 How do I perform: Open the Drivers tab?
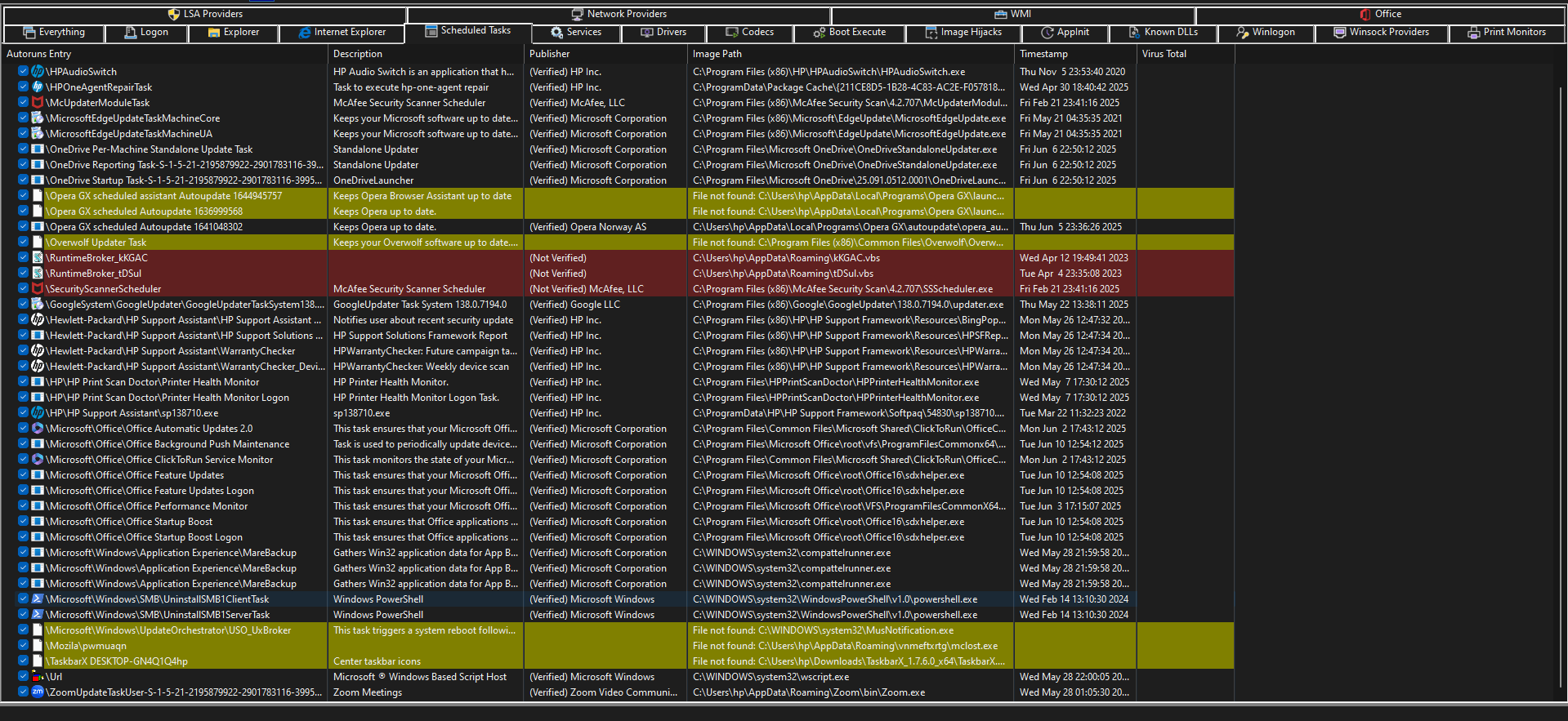(663, 33)
